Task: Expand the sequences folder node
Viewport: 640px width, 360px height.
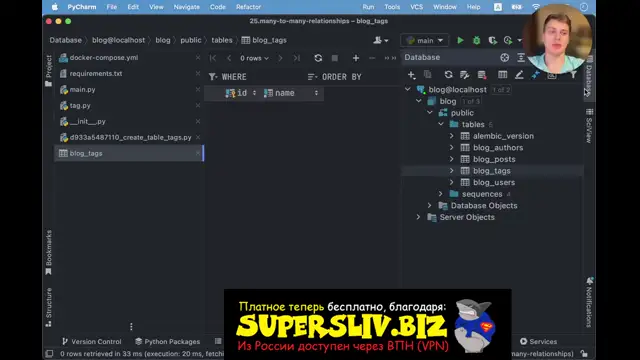Action: point(440,194)
